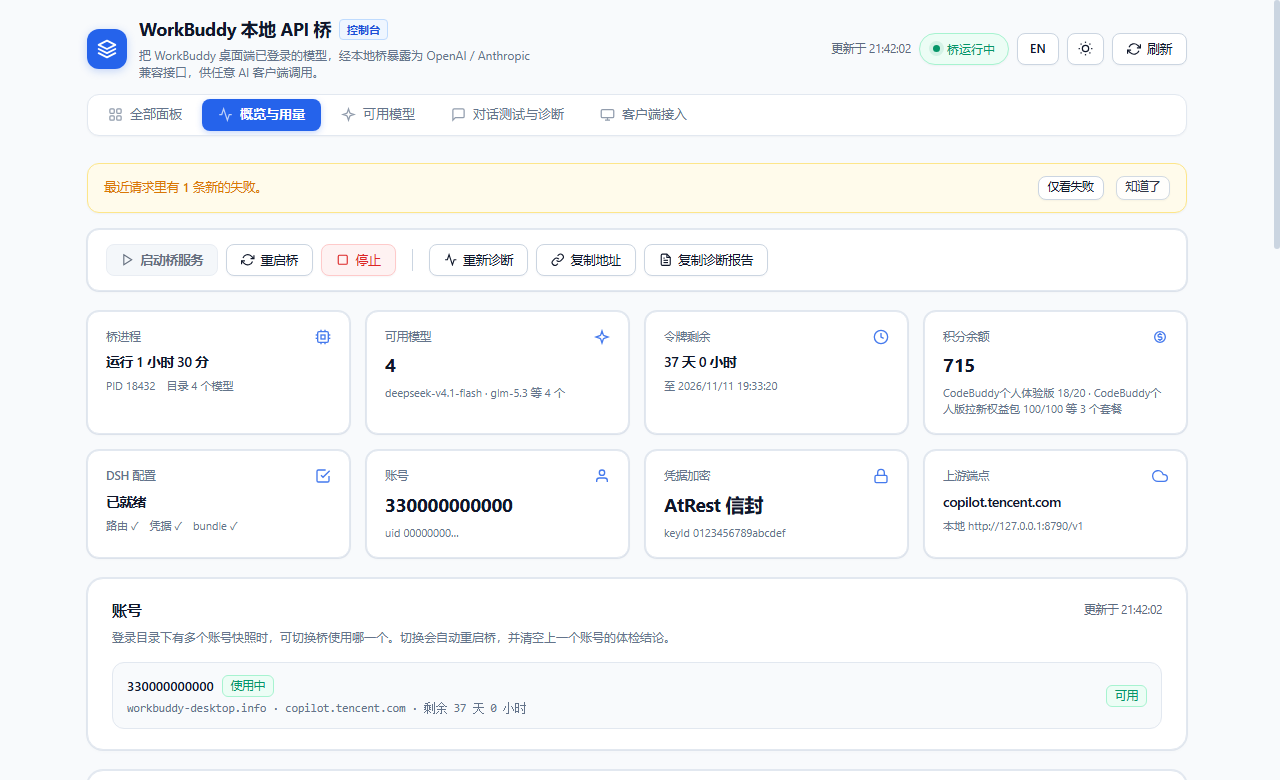This screenshot has width=1280, height=780.
Task: Click the sparkle icon on 可用模型 card
Action: click(602, 337)
